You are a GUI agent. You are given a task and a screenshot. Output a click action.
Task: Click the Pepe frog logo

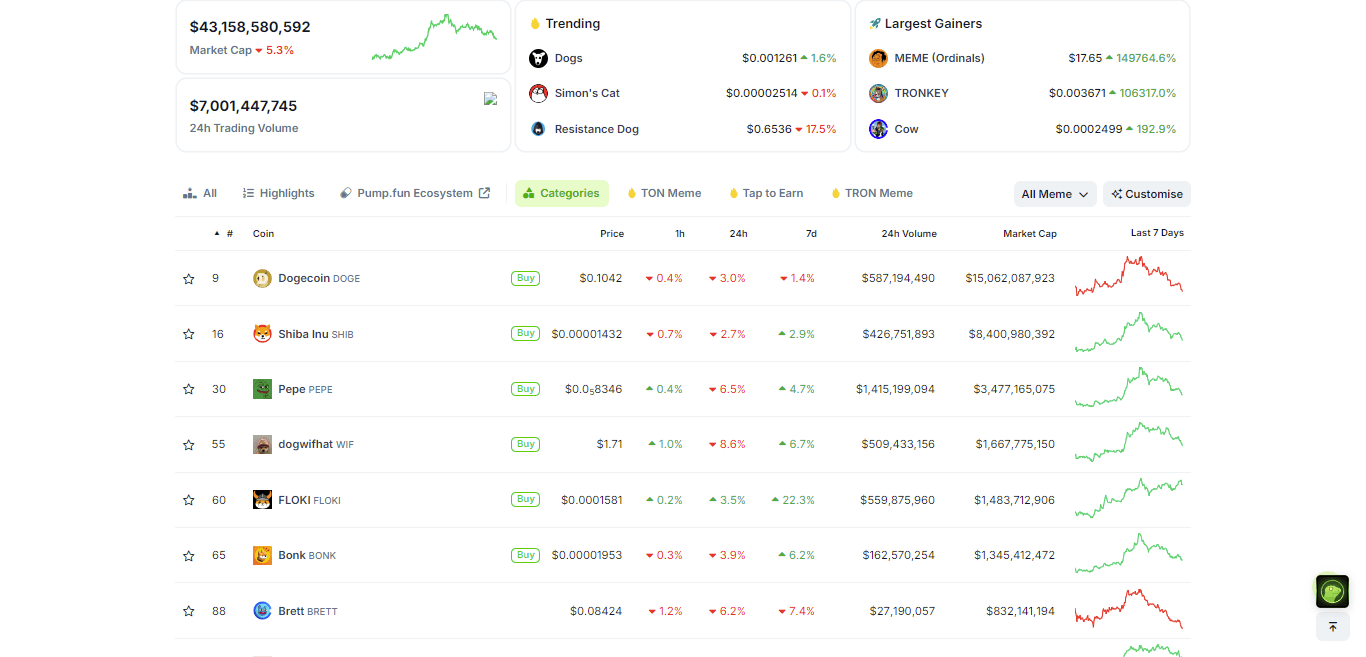pyautogui.click(x=262, y=389)
